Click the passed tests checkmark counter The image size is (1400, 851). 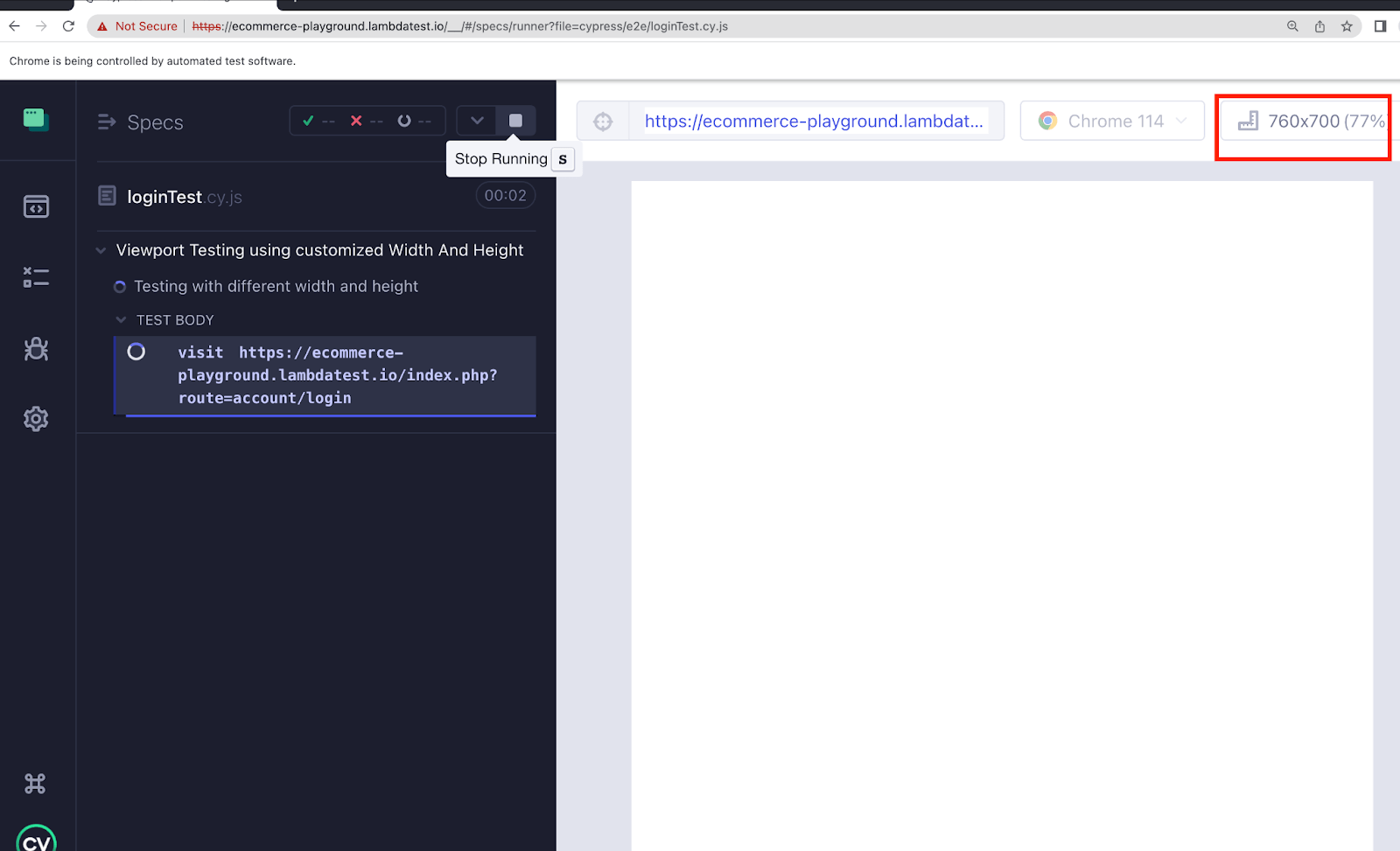coord(318,121)
